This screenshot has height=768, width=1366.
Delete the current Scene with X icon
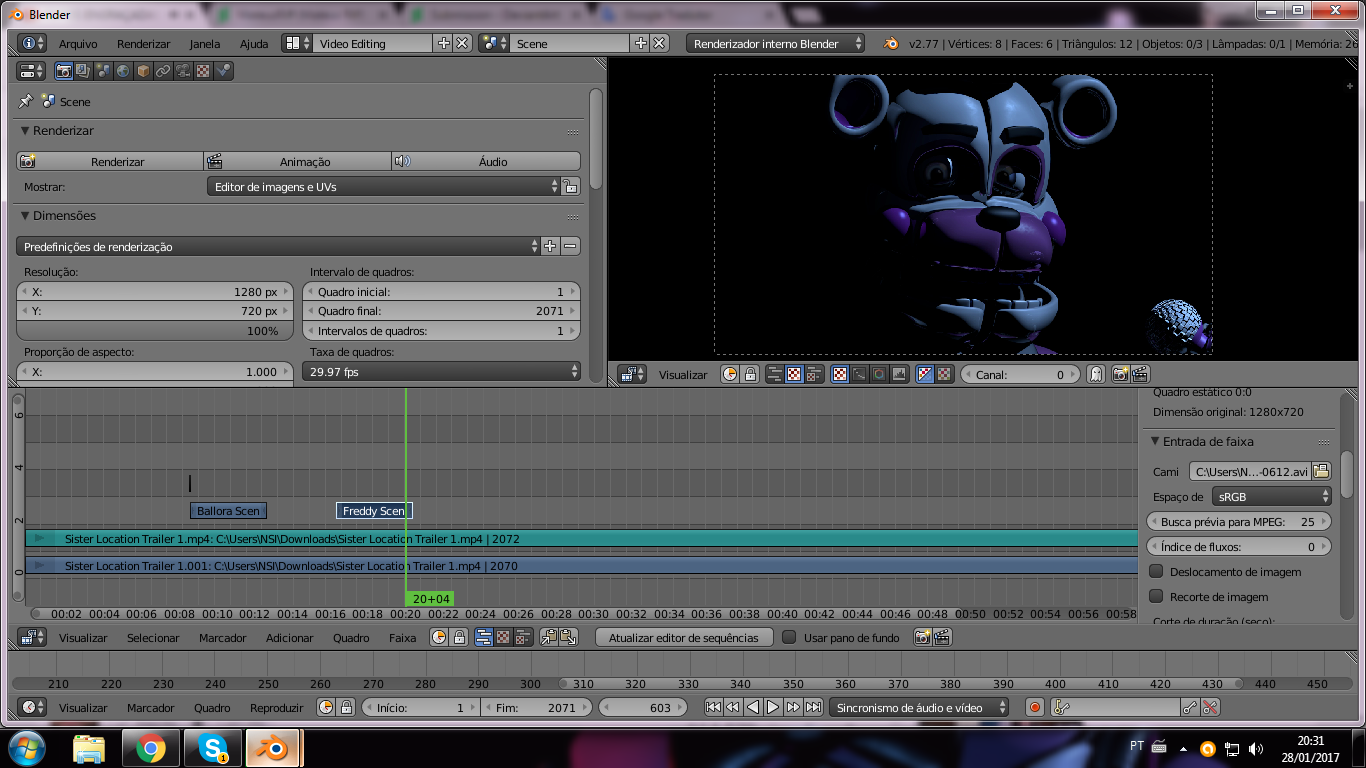pyautogui.click(x=659, y=43)
